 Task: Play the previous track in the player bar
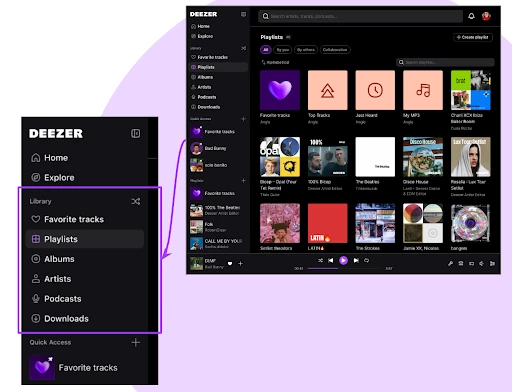330,260
